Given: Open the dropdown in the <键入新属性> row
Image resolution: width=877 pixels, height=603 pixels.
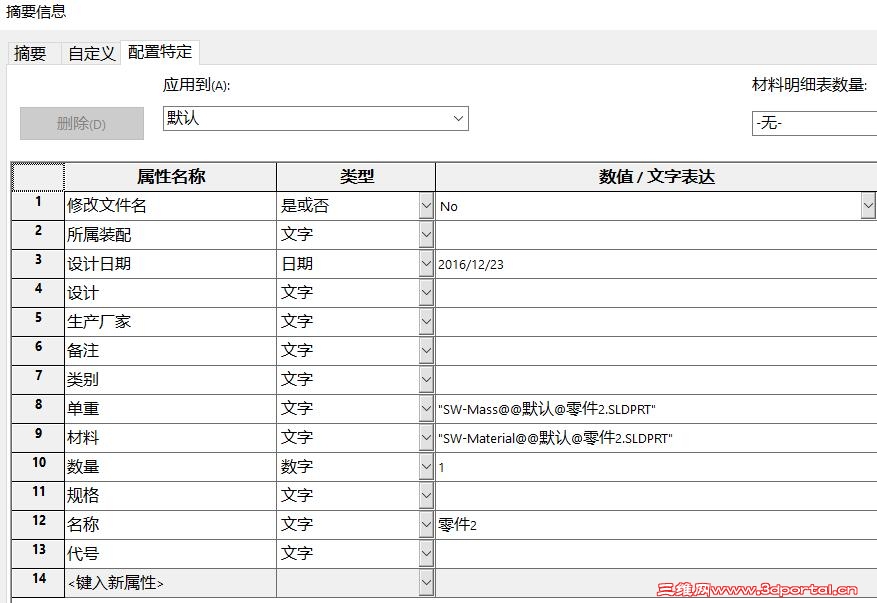Looking at the screenshot, I should 424,582.
